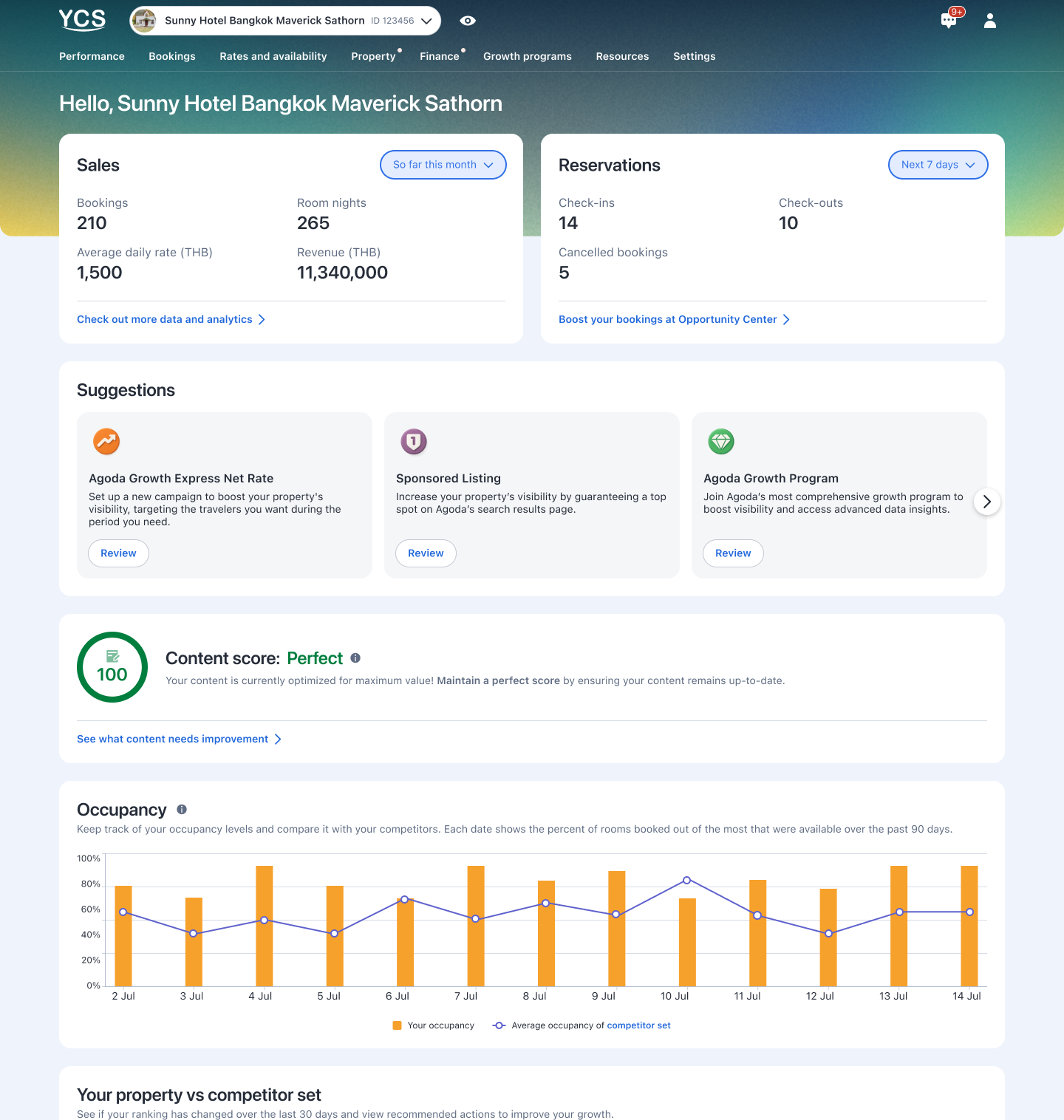Screen dimensions: 1064x1120
Task: Click the YCS logo
Action: tap(81, 20)
